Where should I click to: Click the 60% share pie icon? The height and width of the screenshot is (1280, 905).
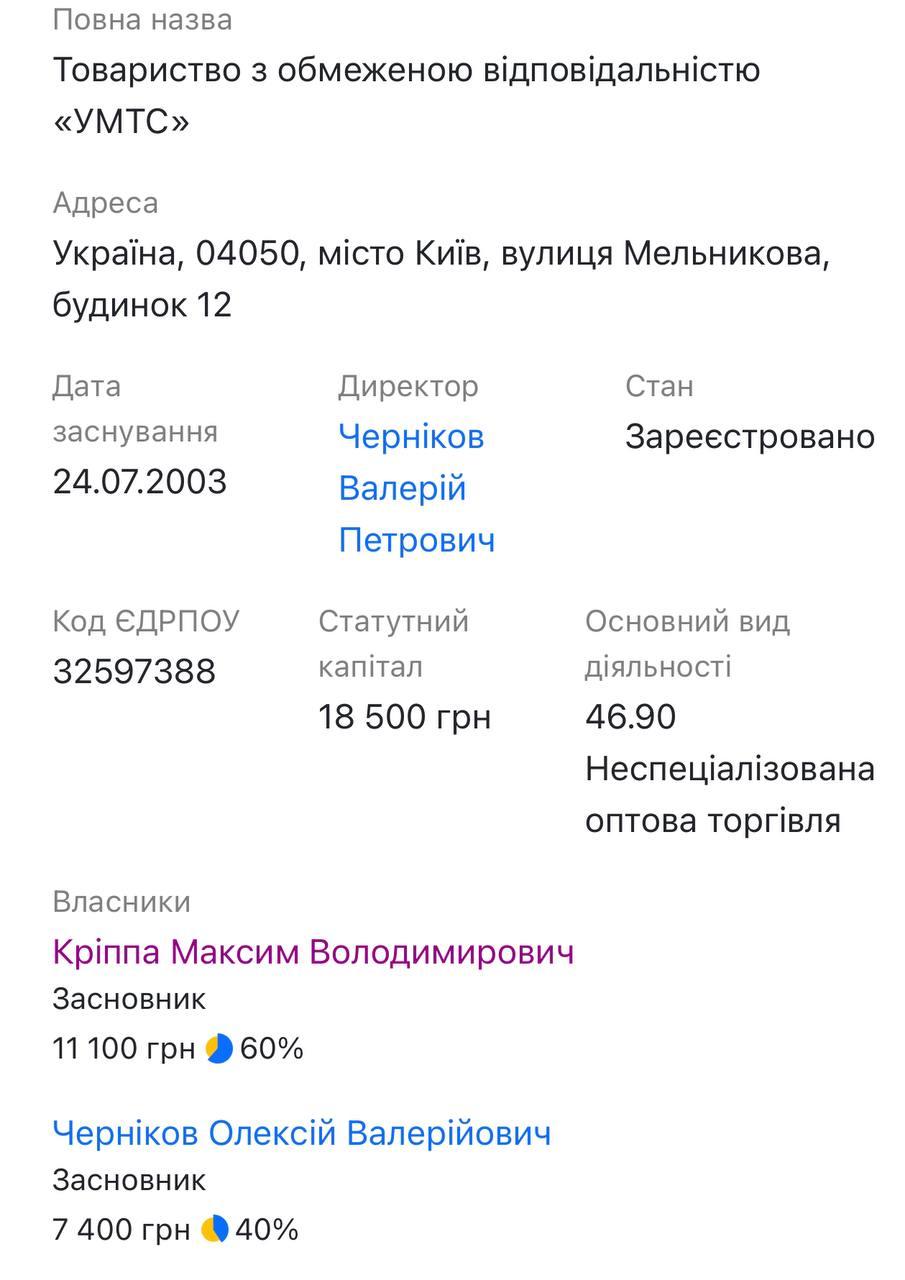pyautogui.click(x=219, y=1048)
